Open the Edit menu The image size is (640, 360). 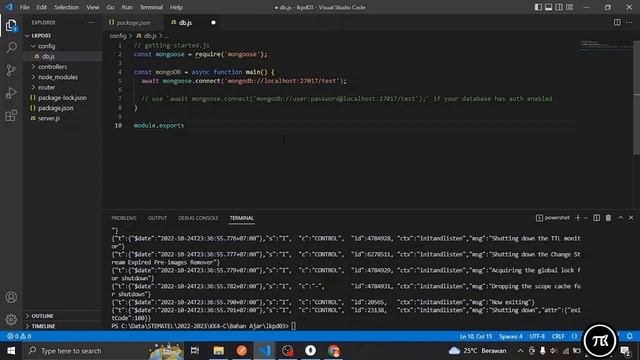pyautogui.click(x=41, y=7)
